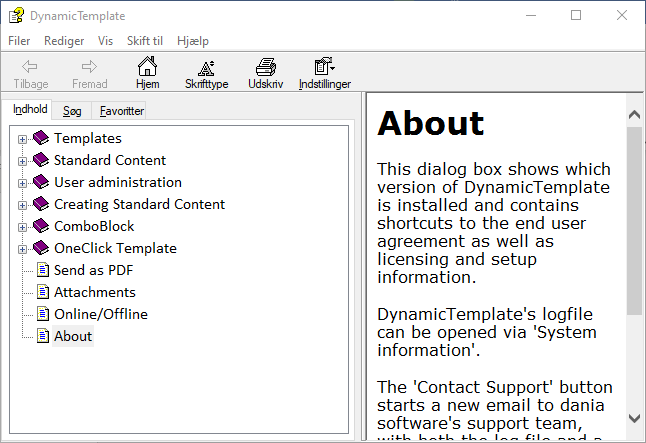Click the Fremad forward arrow
The height and width of the screenshot is (443, 646).
pyautogui.click(x=89, y=66)
